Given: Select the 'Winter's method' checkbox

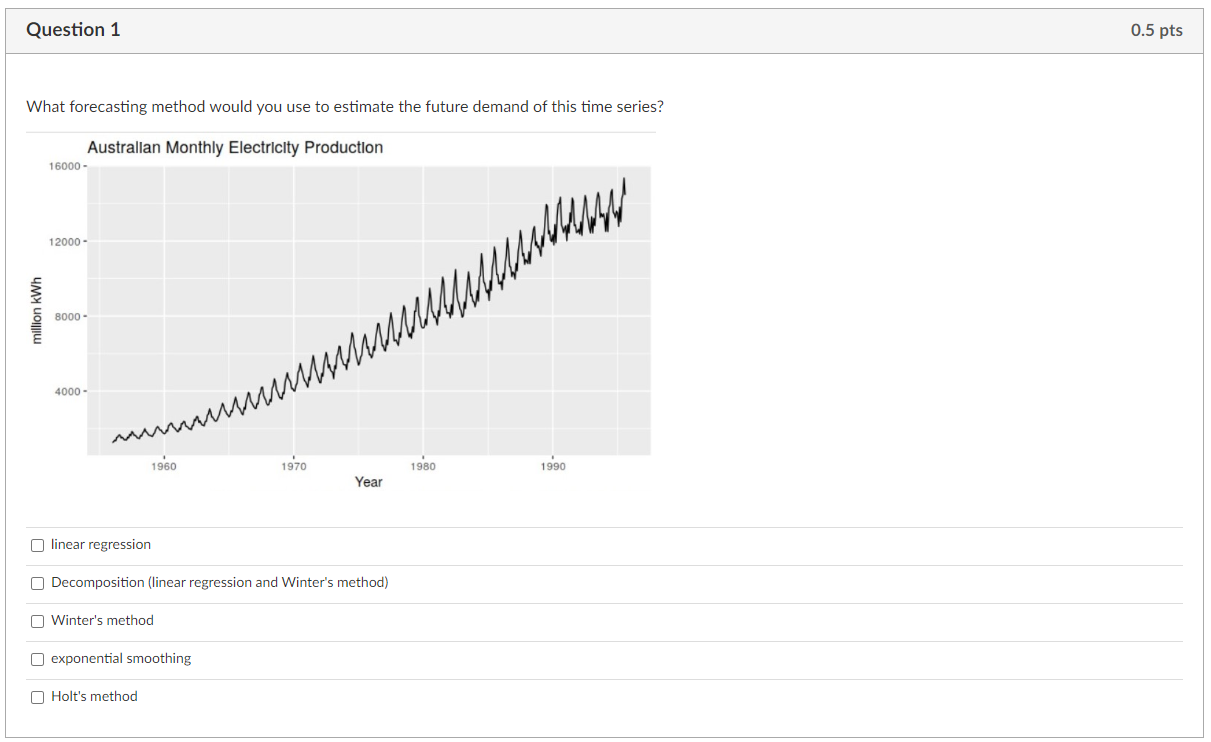Looking at the screenshot, I should pos(37,621).
